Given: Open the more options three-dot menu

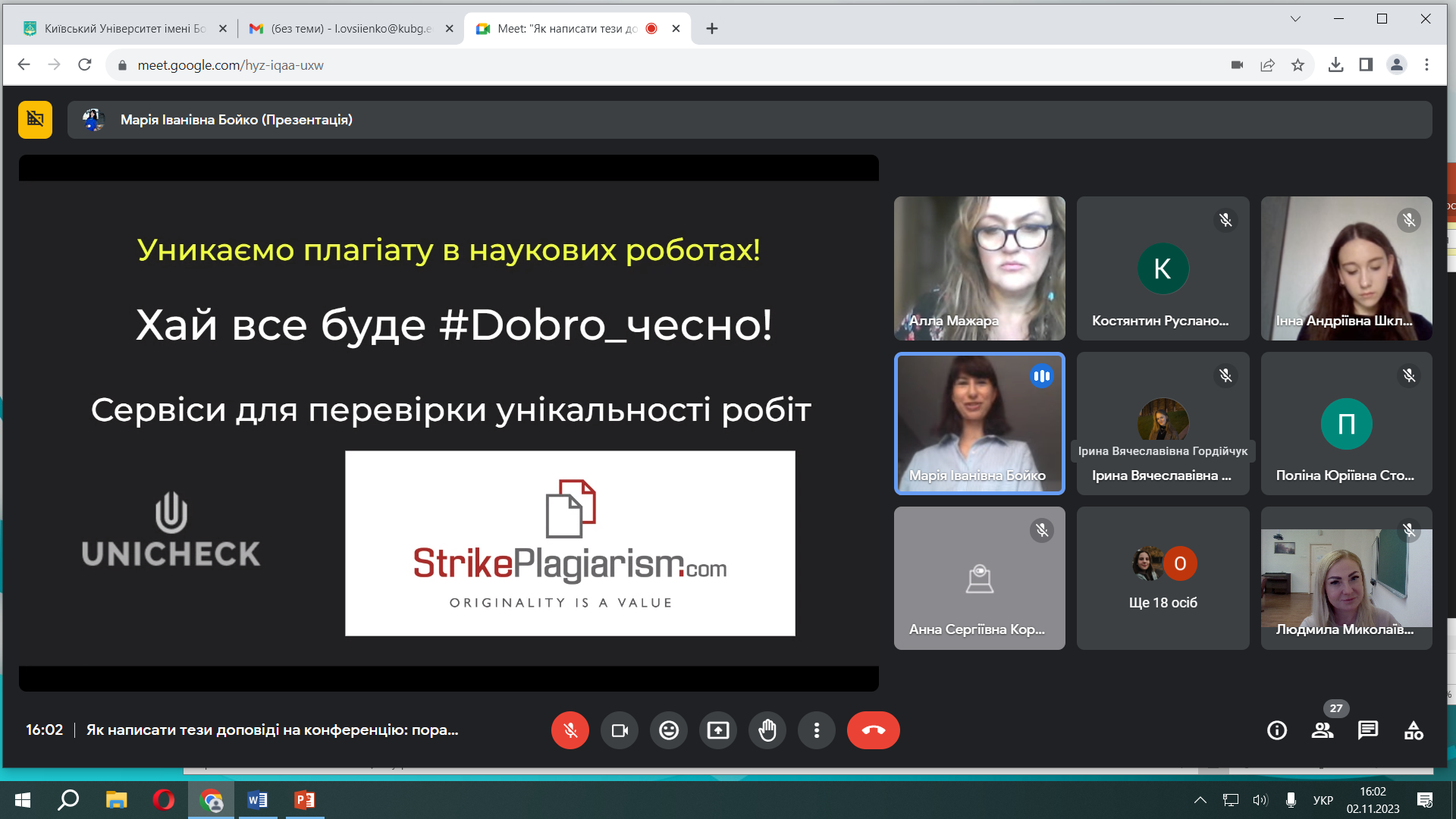Looking at the screenshot, I should point(817,730).
